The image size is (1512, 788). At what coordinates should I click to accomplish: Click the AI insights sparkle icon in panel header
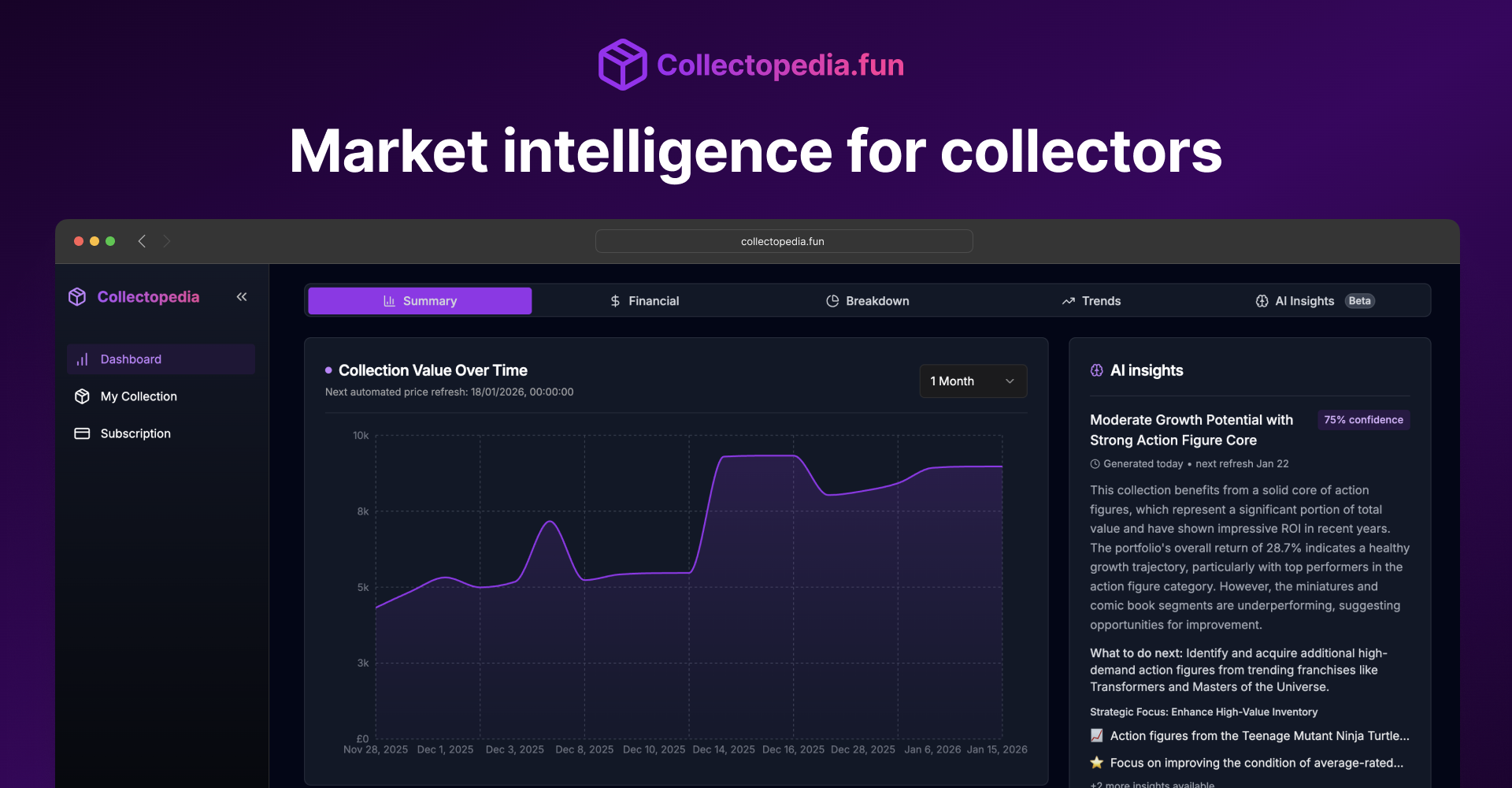pyautogui.click(x=1096, y=370)
